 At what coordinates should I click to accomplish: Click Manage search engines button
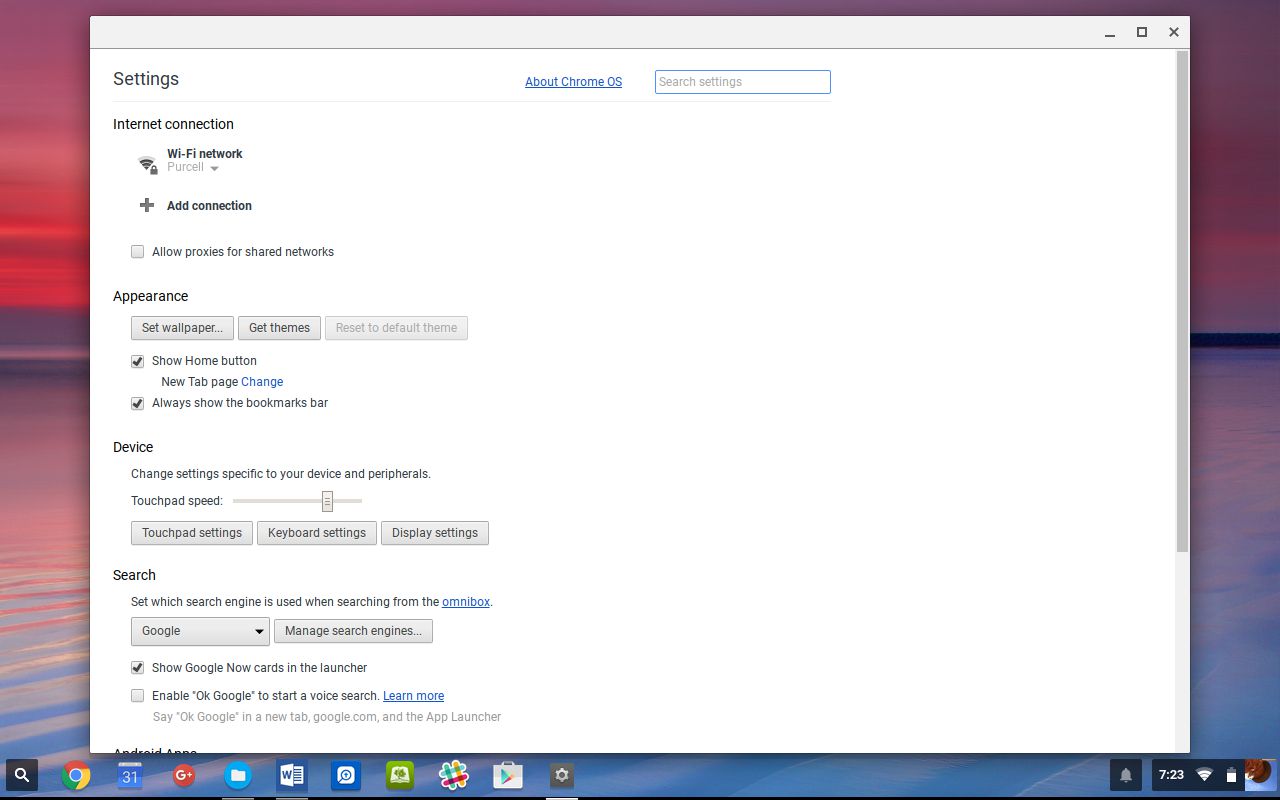353,631
